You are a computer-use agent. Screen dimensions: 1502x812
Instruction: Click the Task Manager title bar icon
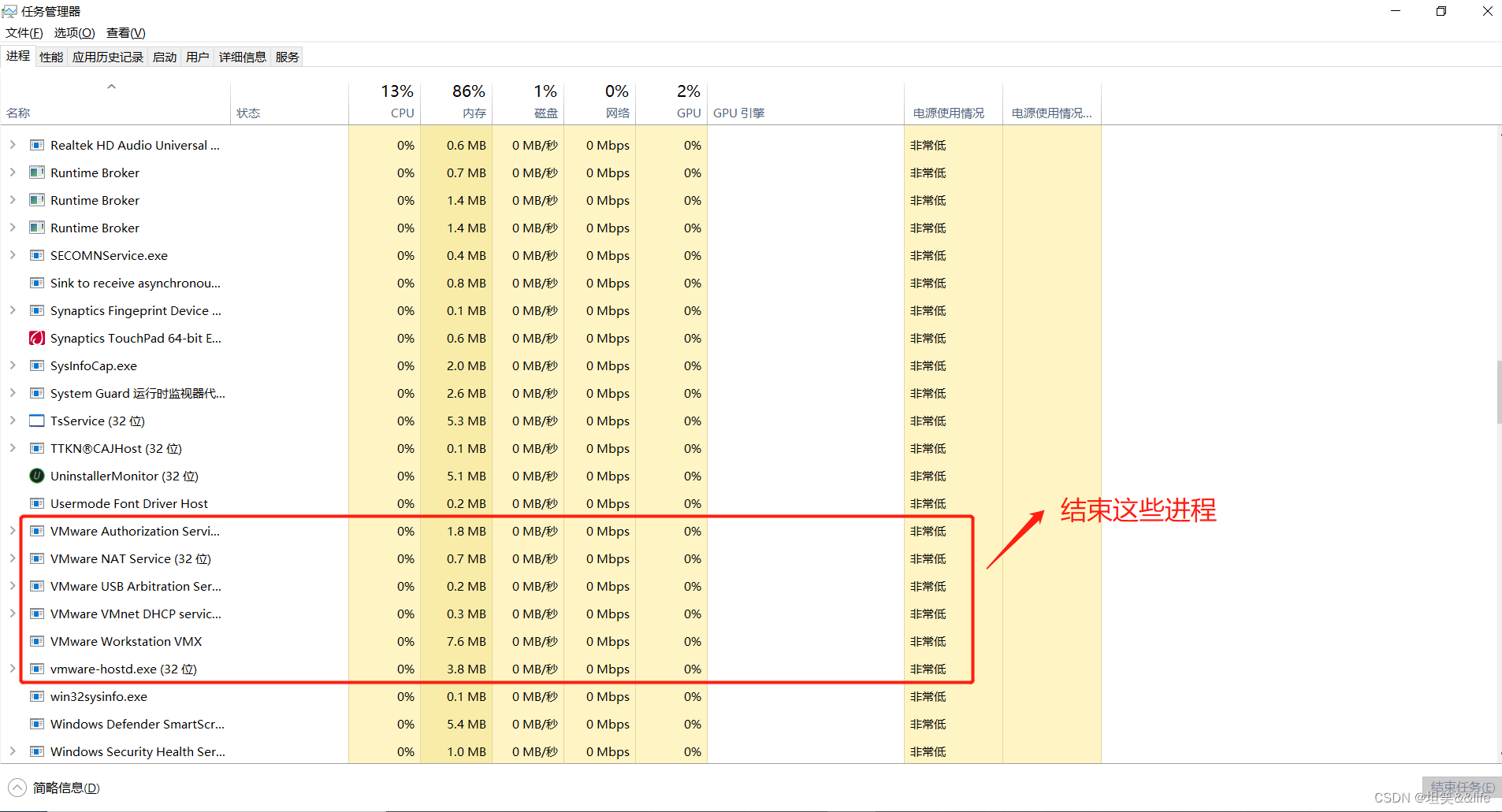[9, 11]
